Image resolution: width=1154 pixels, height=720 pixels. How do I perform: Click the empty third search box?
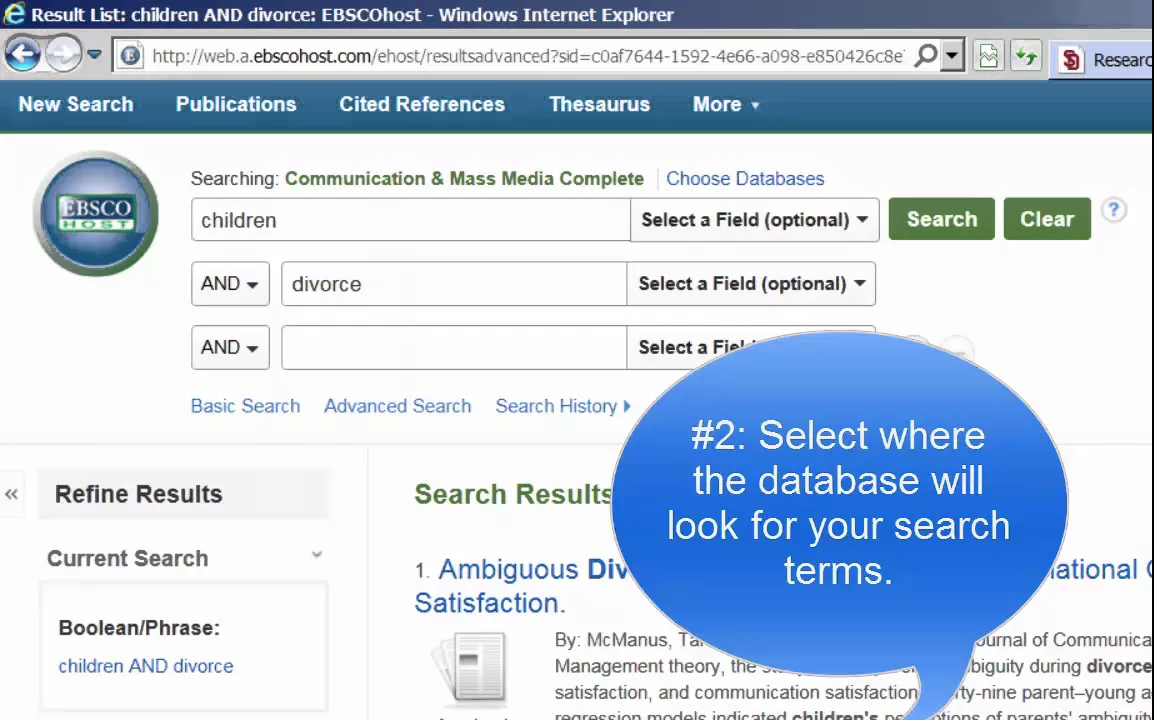point(454,347)
